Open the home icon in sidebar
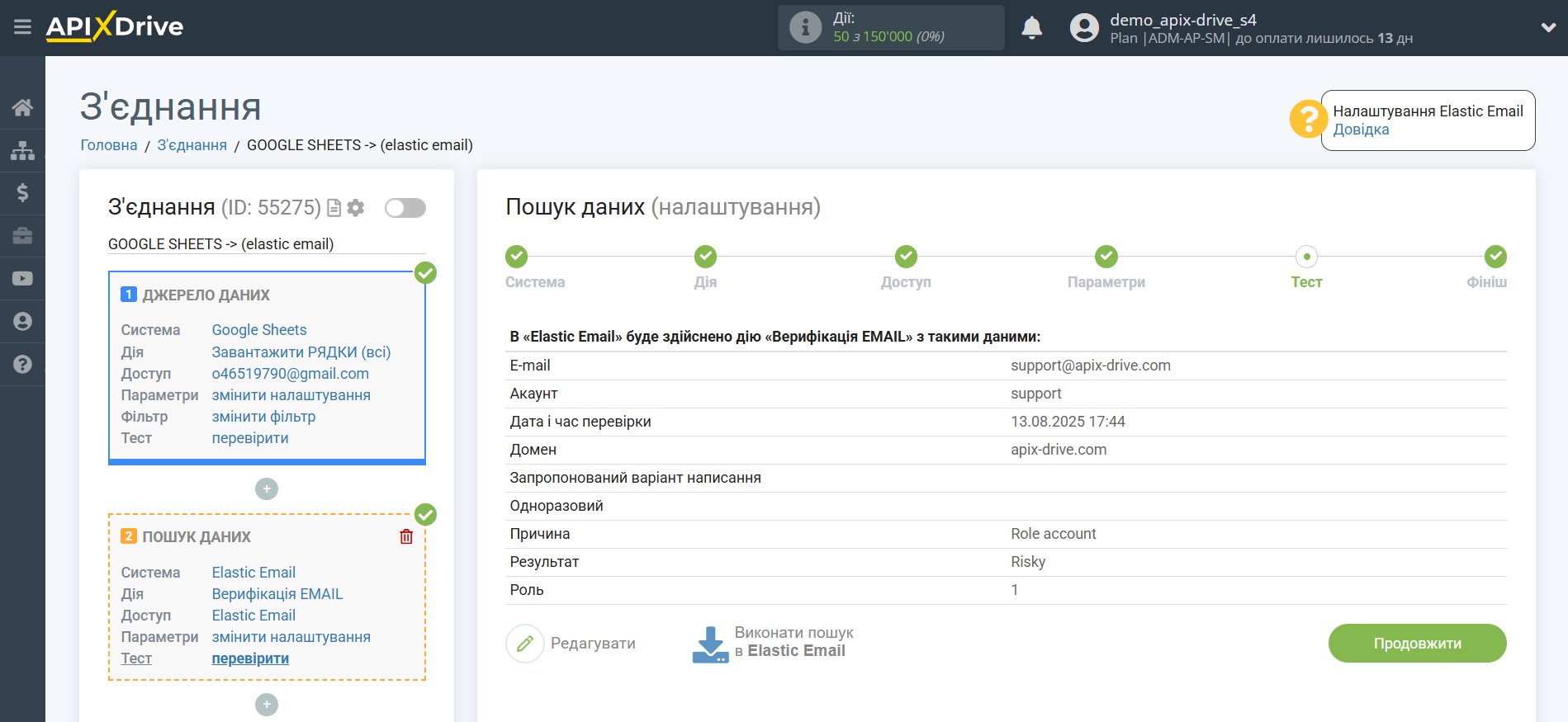Viewport: 1568px width, 722px height. pyautogui.click(x=22, y=107)
